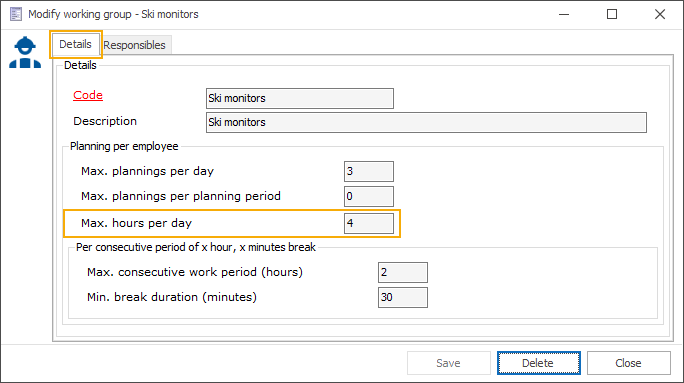Focus Max. consecutive work period hours field

403,273
